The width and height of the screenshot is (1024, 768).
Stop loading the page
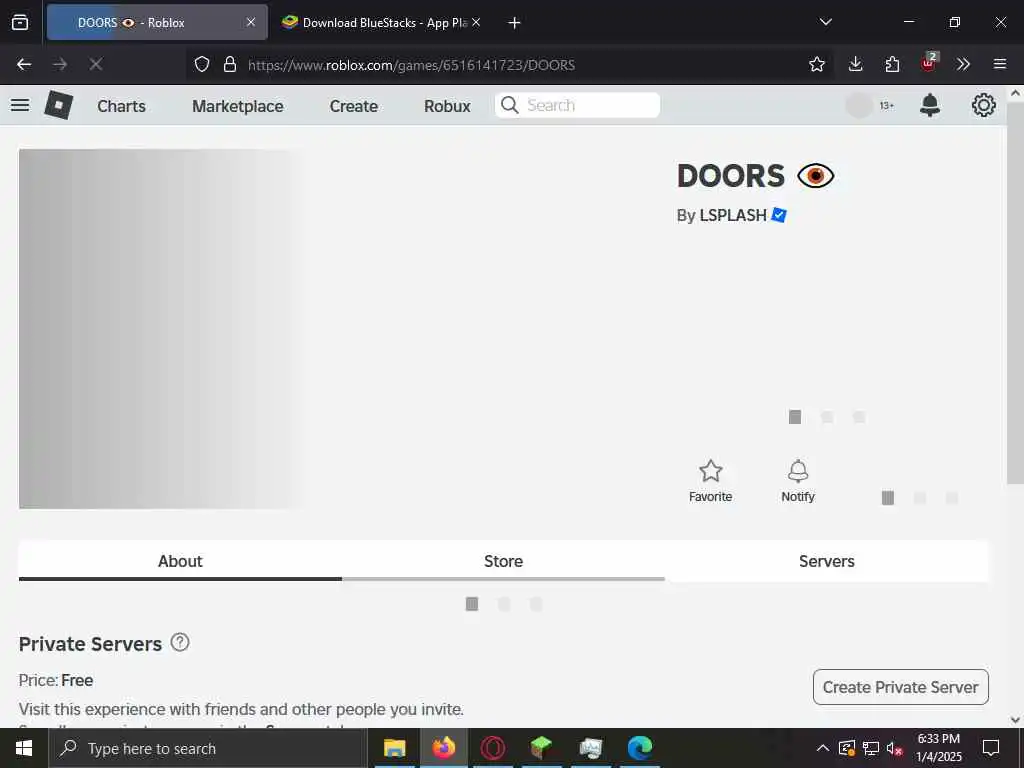[96, 64]
